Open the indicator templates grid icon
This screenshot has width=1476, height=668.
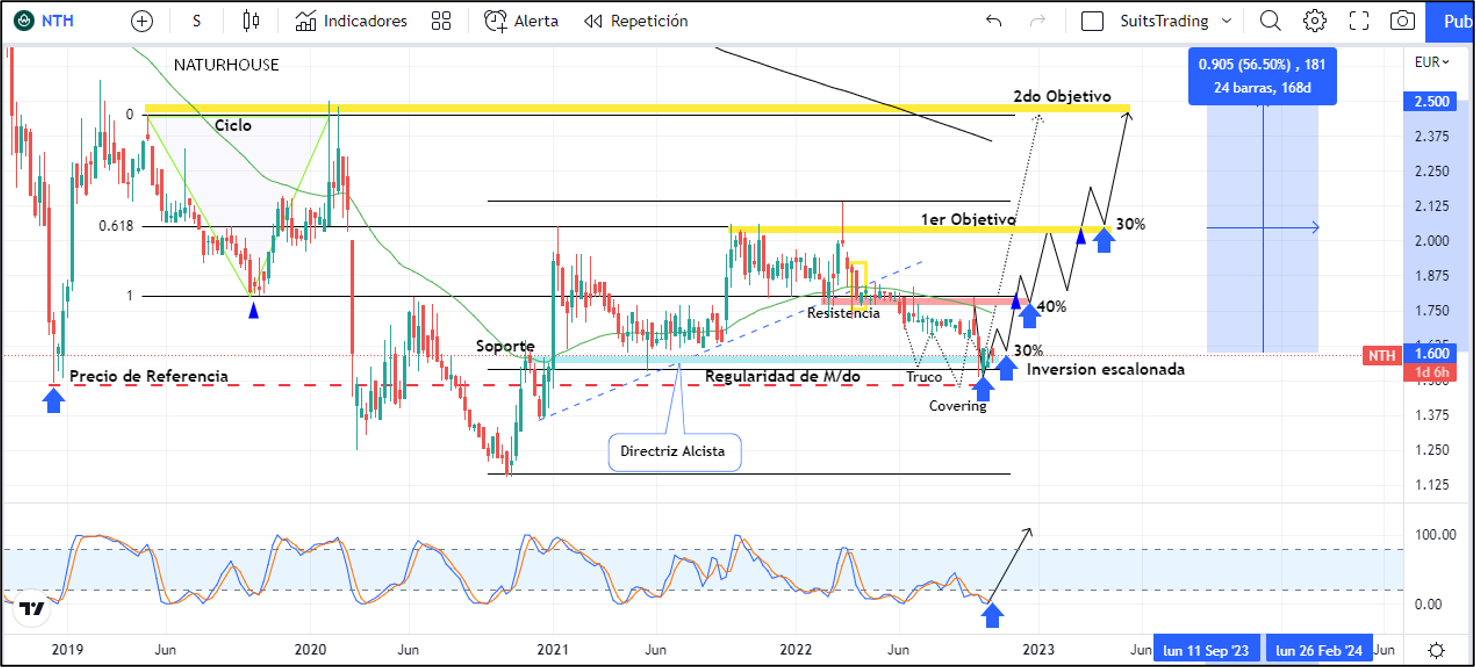[441, 21]
